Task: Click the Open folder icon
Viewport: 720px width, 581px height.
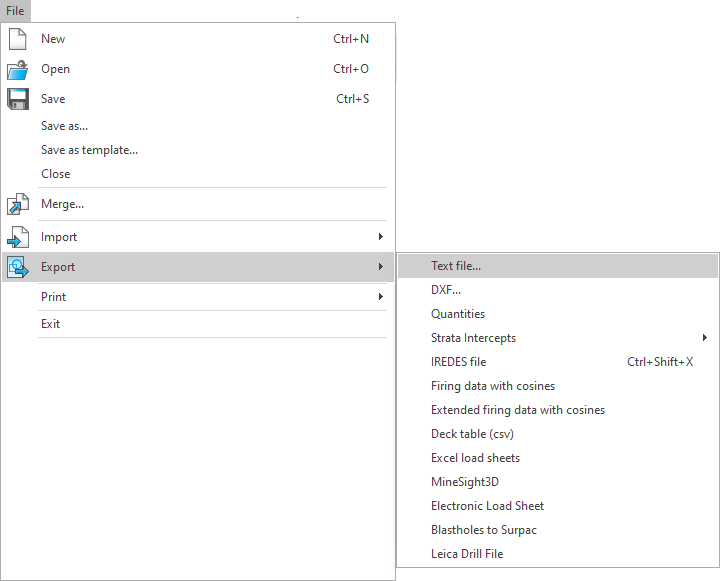Action: pos(17,69)
